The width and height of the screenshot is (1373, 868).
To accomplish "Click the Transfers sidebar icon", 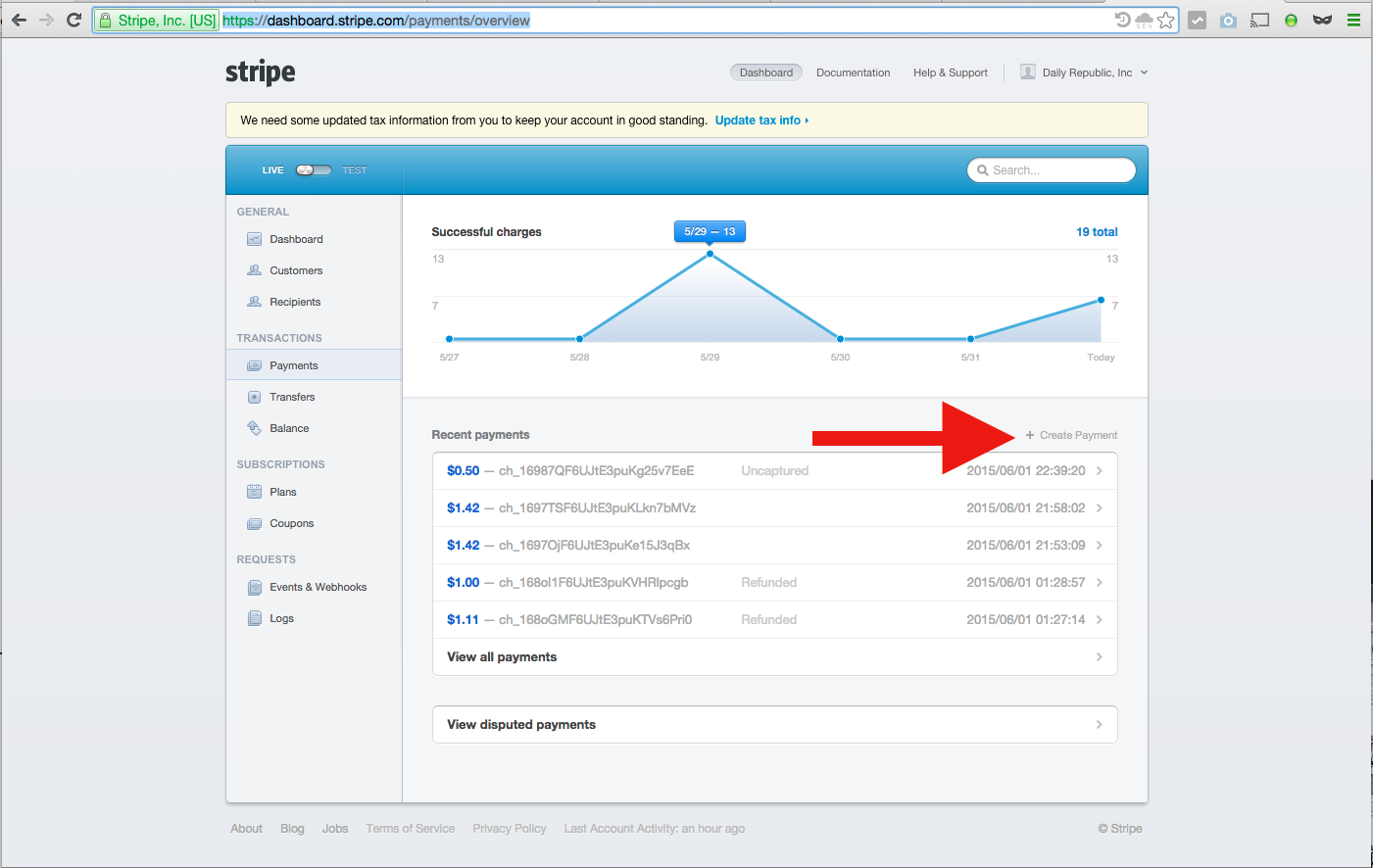I will 254,397.
